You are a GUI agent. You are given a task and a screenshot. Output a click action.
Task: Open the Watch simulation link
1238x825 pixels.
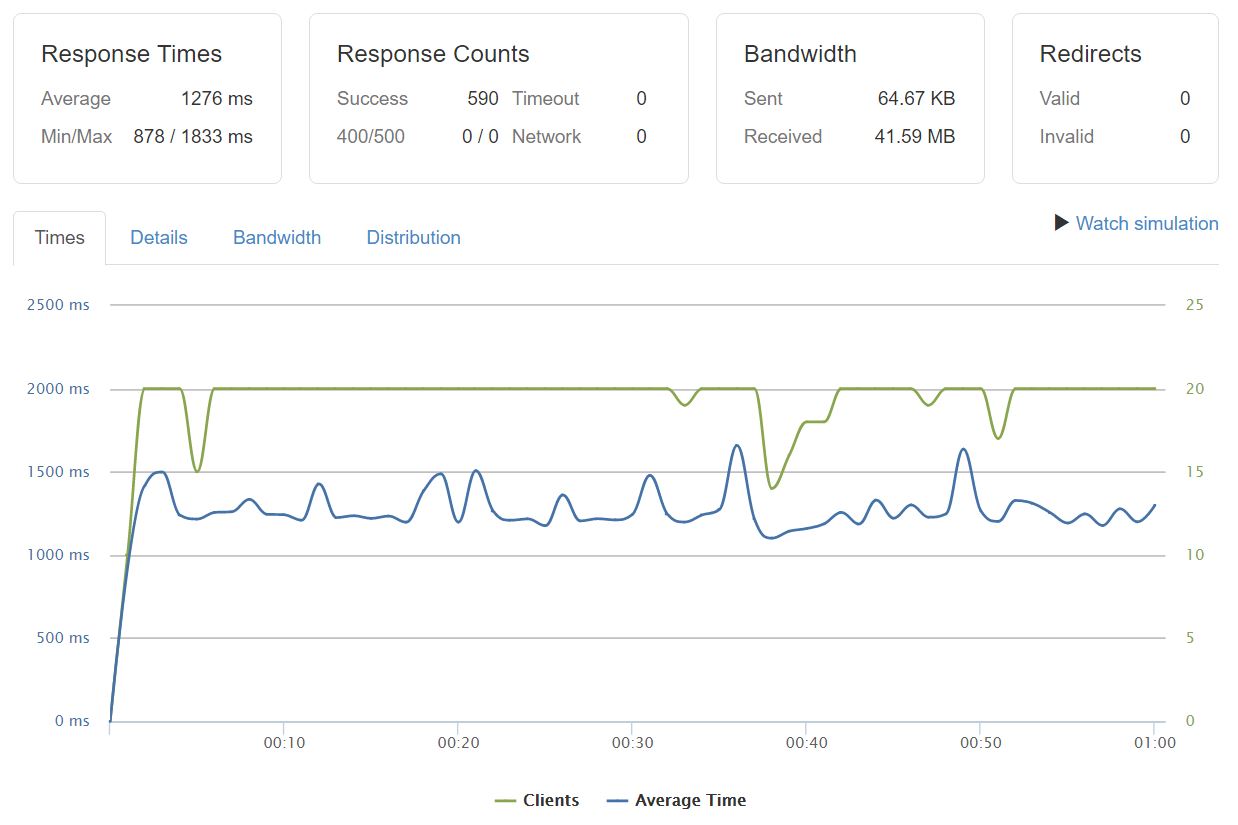click(x=1146, y=224)
